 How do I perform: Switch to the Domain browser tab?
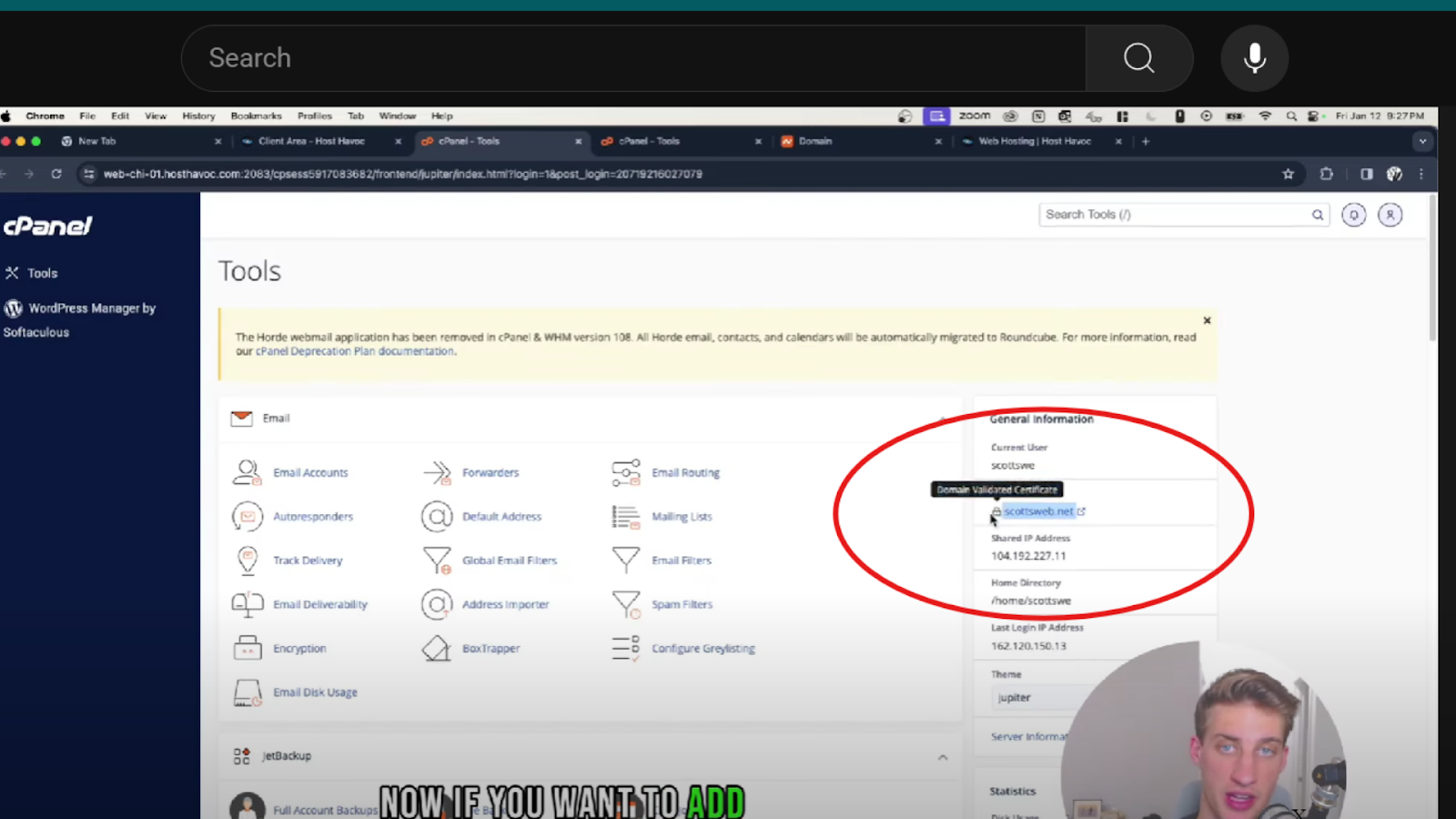(814, 141)
